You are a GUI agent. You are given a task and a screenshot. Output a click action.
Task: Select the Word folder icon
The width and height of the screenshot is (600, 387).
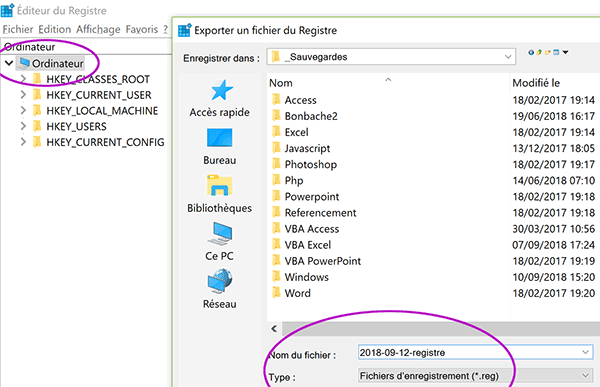coord(276,293)
